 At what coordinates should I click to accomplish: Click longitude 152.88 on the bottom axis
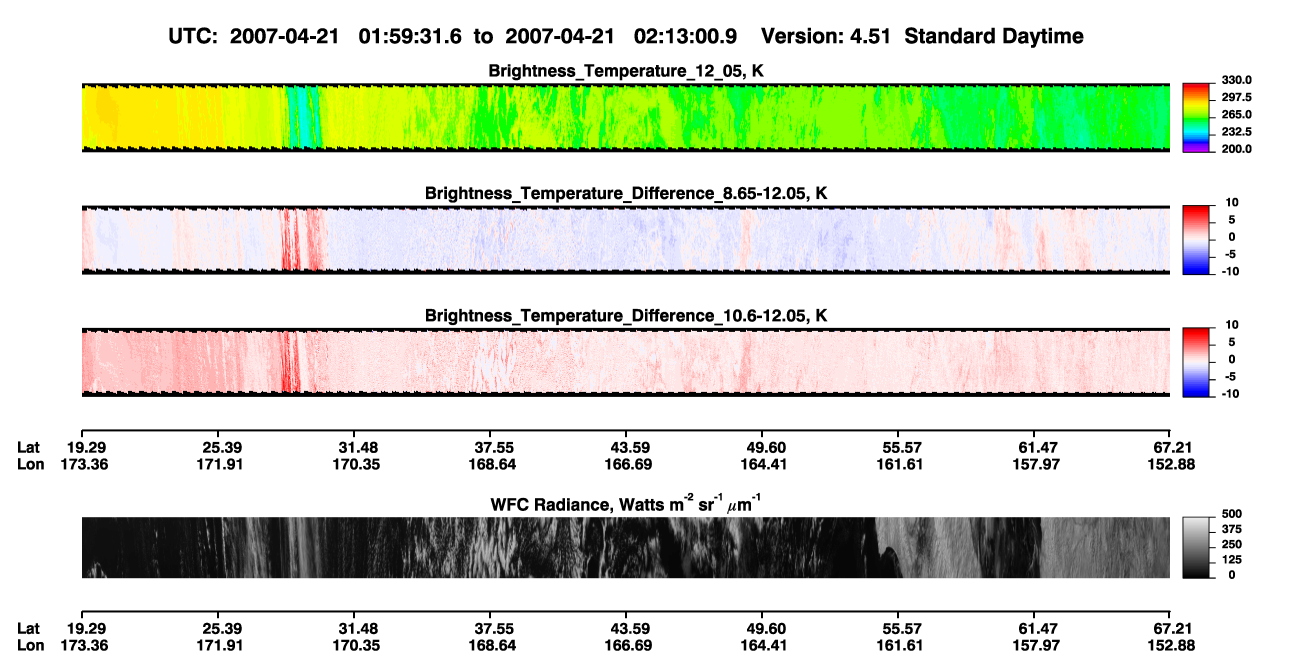pyautogui.click(x=1172, y=646)
